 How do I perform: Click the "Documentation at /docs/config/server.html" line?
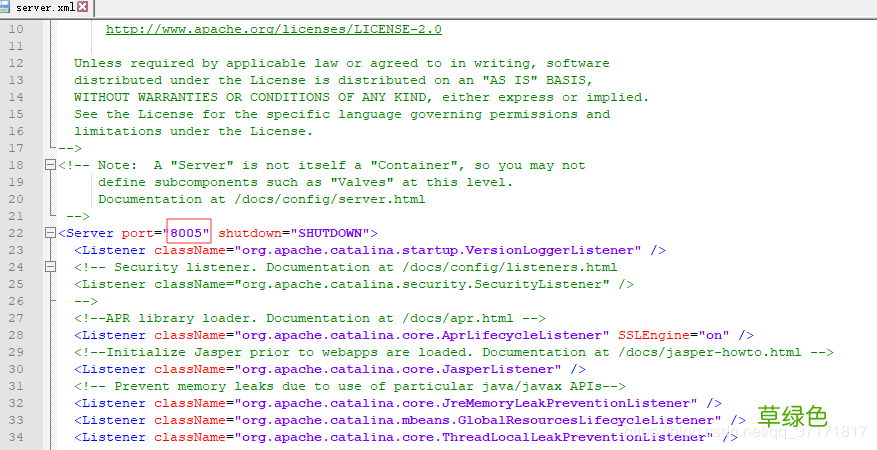tap(262, 199)
